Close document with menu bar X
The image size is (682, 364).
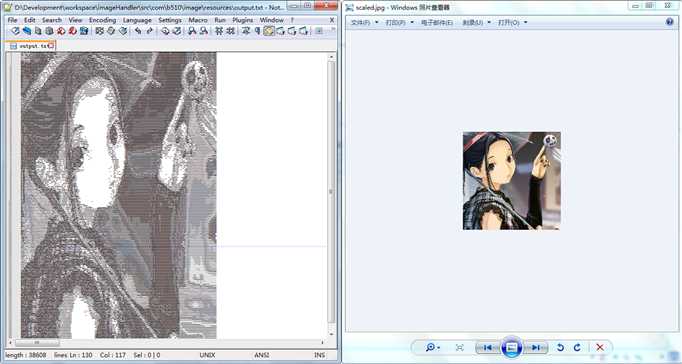pos(332,20)
